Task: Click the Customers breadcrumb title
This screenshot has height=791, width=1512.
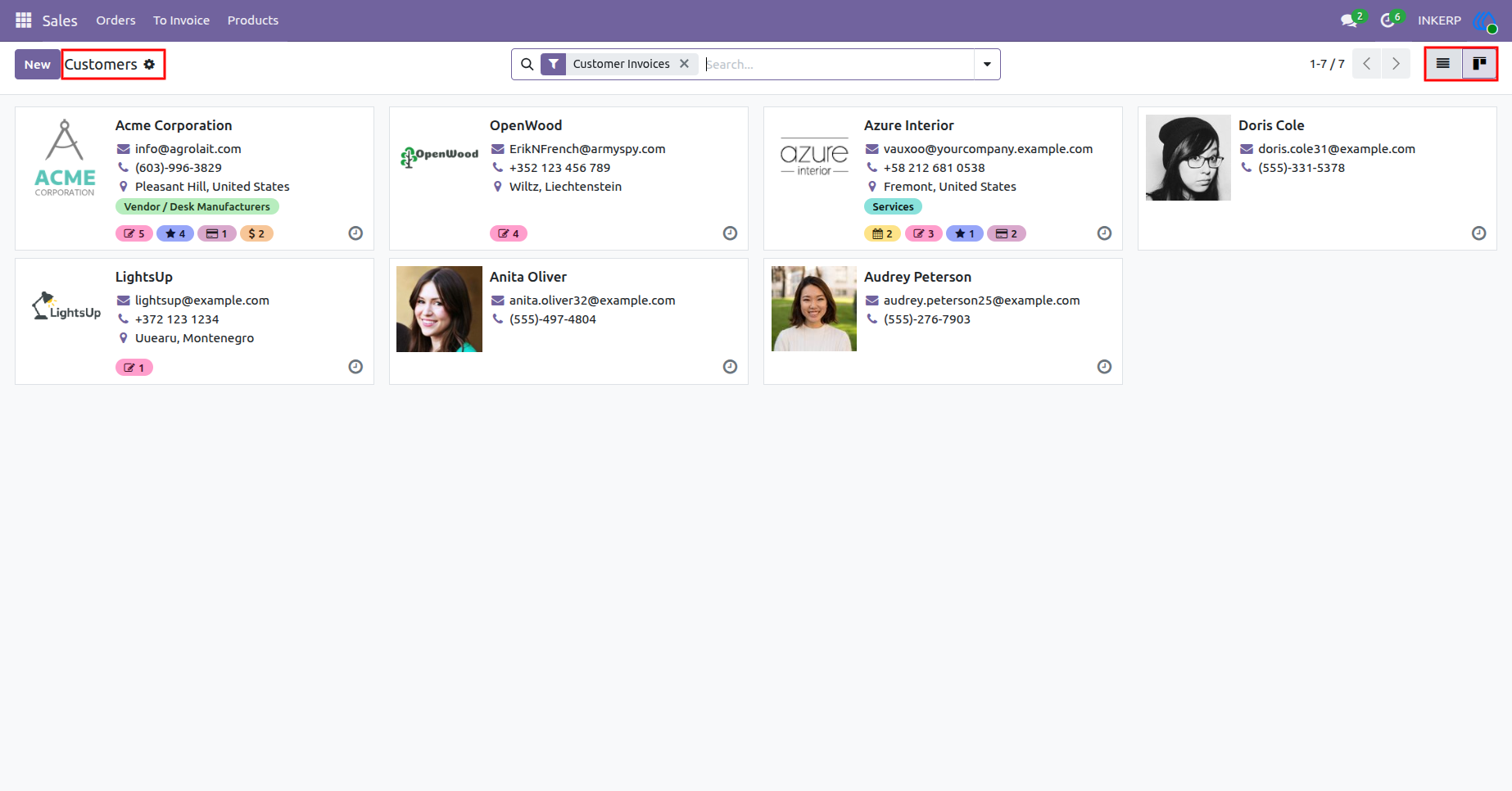Action: [101, 64]
